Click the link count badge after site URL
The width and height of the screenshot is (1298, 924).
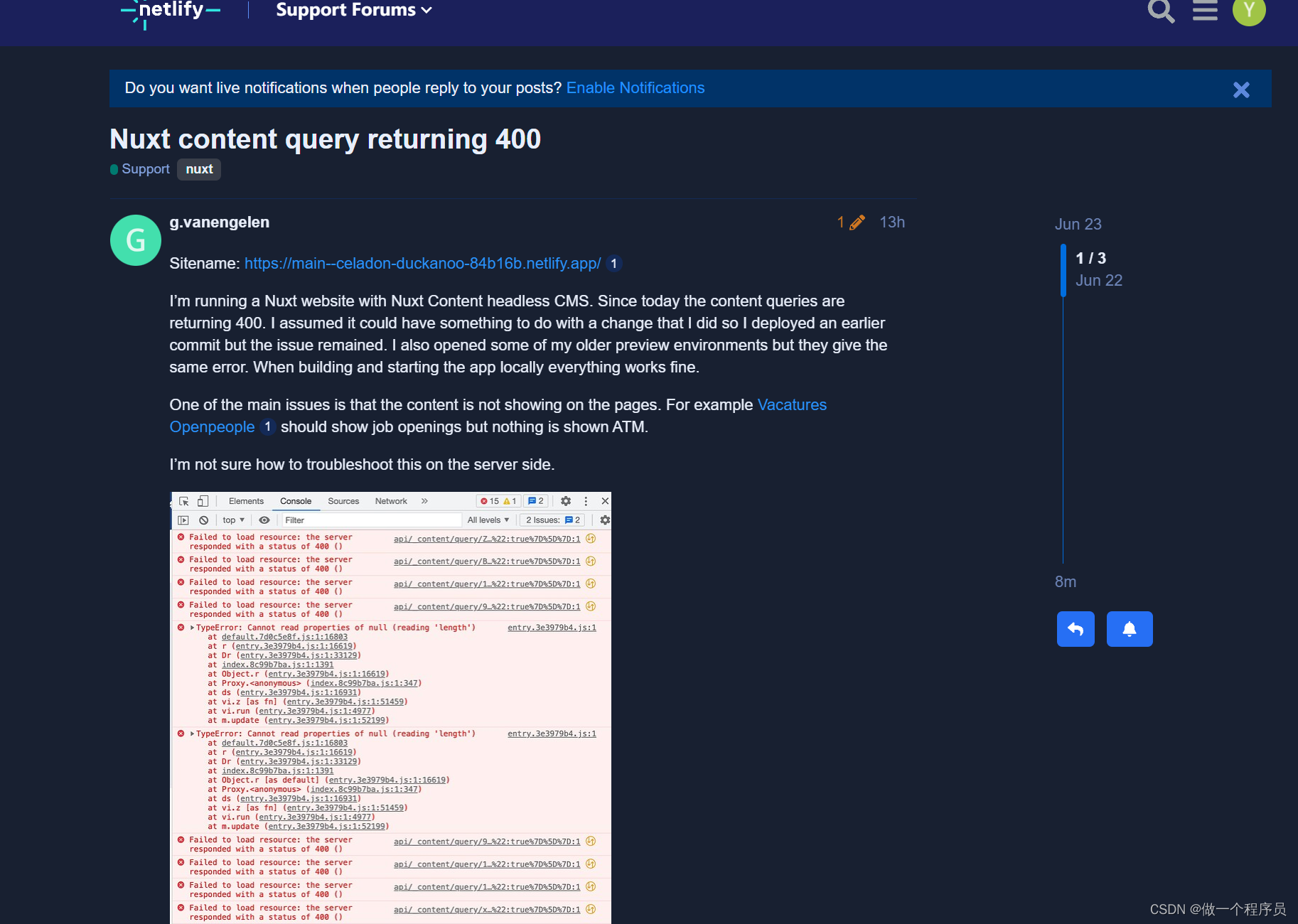(x=613, y=264)
